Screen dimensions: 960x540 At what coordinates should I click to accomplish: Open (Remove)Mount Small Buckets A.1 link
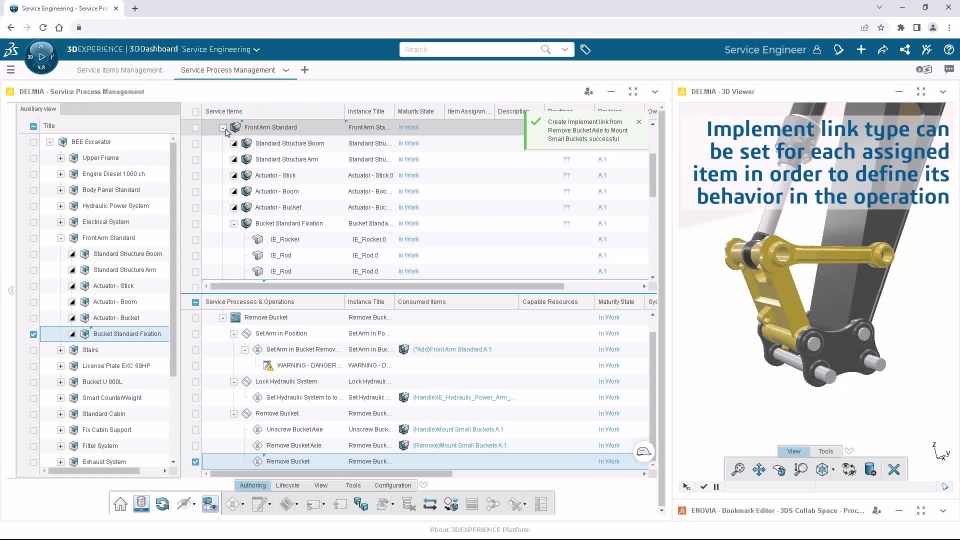pos(460,446)
